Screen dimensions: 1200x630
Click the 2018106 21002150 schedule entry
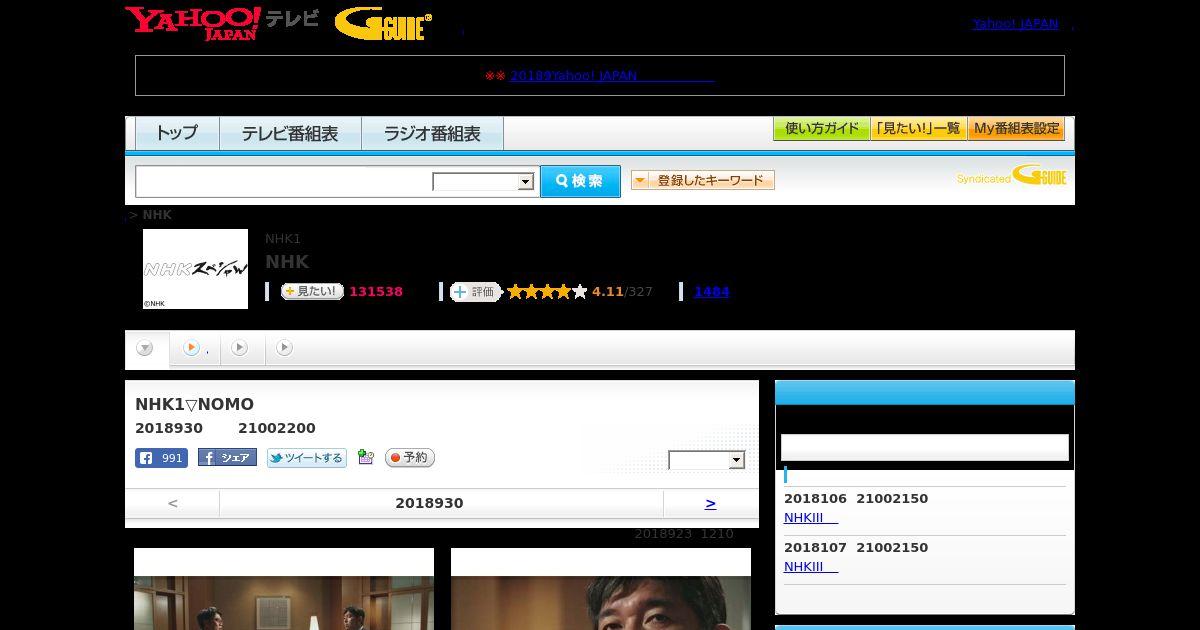click(x=856, y=498)
